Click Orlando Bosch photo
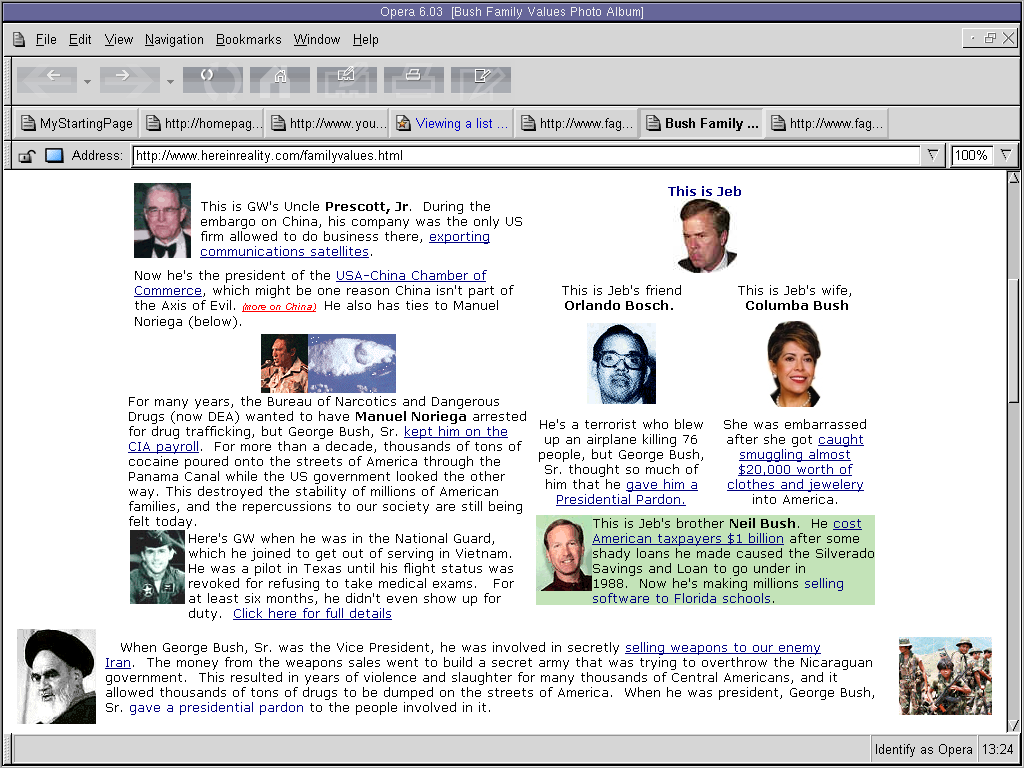 coord(621,363)
